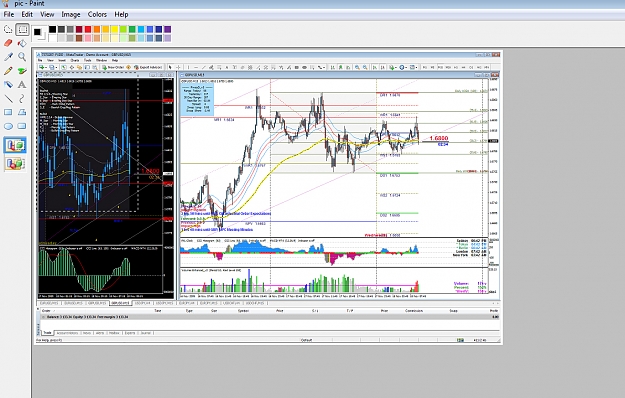Screen dimensions: 625x398
Task: Pick the purple palette swatch
Action: pos(167,29)
